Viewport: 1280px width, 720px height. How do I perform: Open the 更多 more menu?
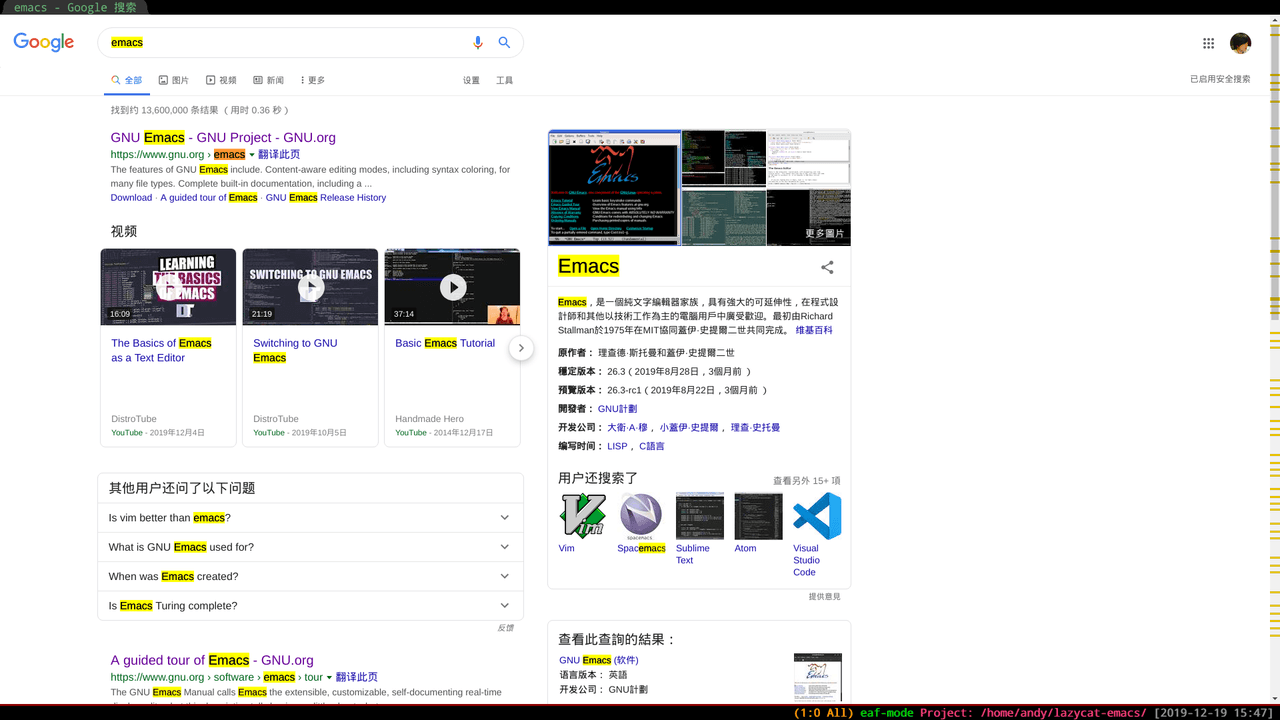coord(313,80)
